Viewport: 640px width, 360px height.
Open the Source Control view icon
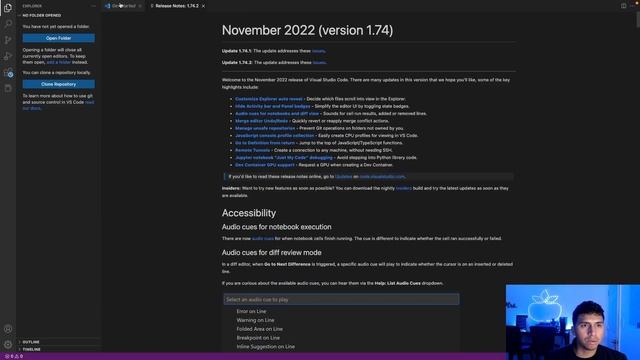(8, 40)
